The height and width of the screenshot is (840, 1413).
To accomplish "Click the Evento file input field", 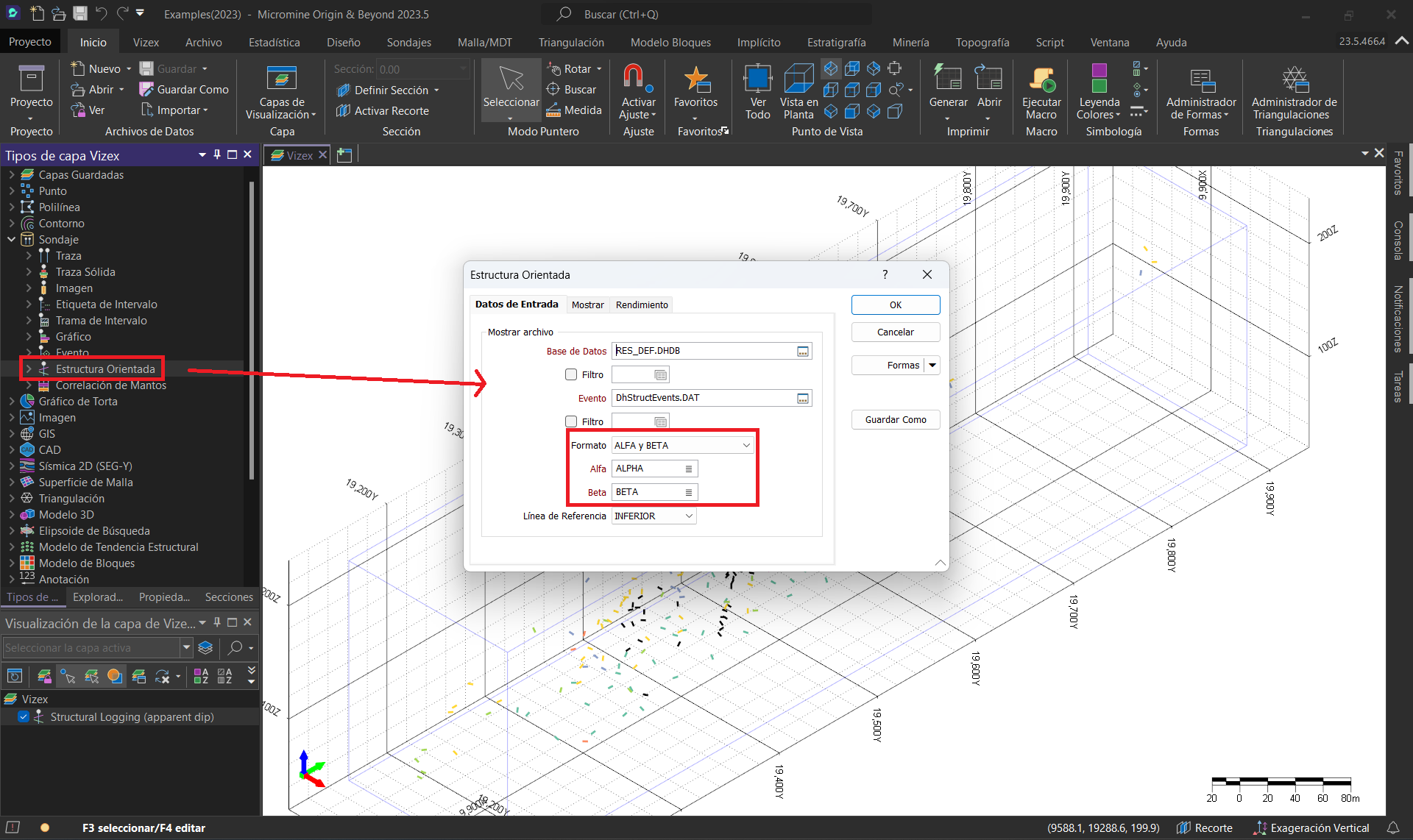I will 703,398.
